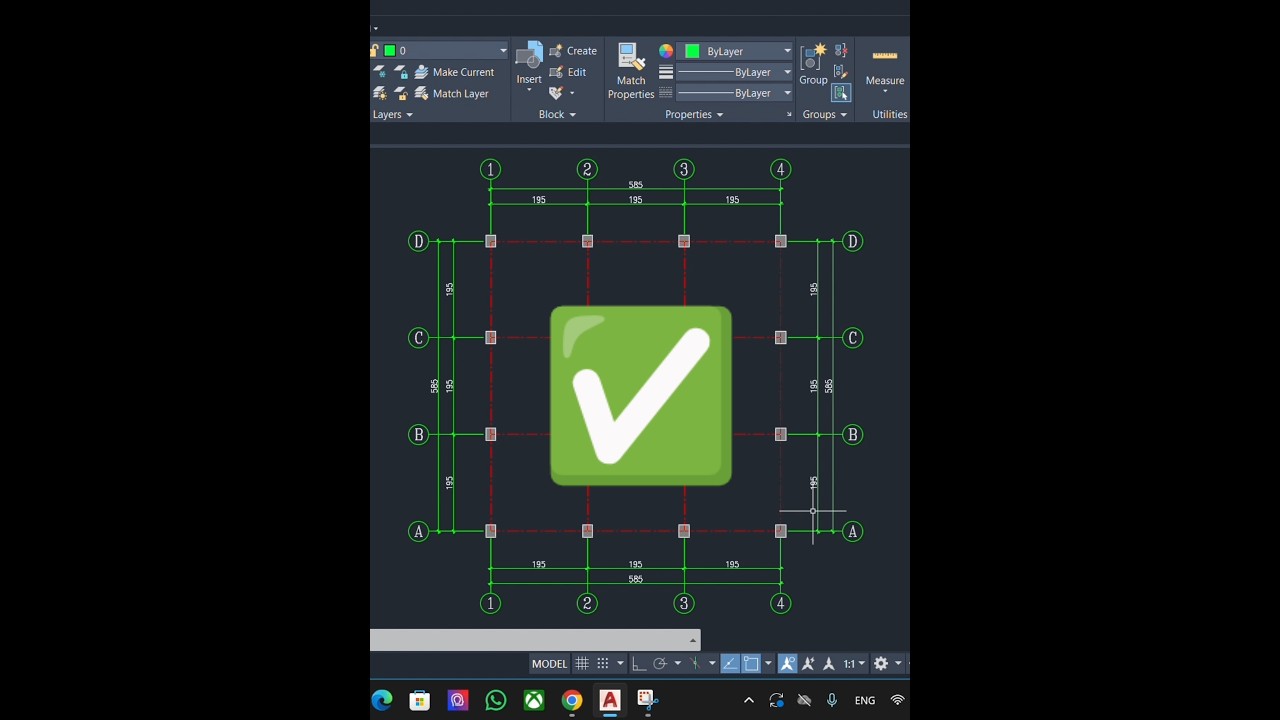Open the annotation scale 1:1 dropdown
This screenshot has width=1280, height=720.
(x=854, y=663)
